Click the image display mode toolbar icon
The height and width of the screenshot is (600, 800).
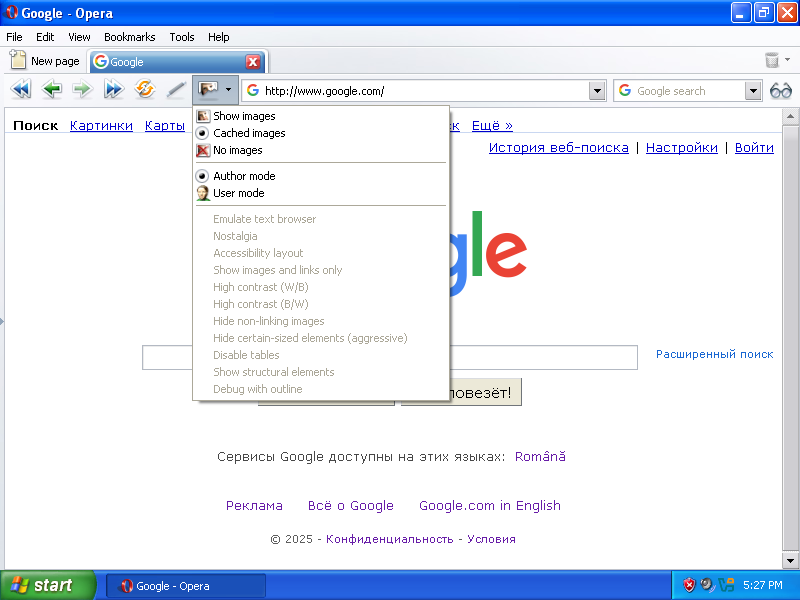pyautogui.click(x=209, y=89)
